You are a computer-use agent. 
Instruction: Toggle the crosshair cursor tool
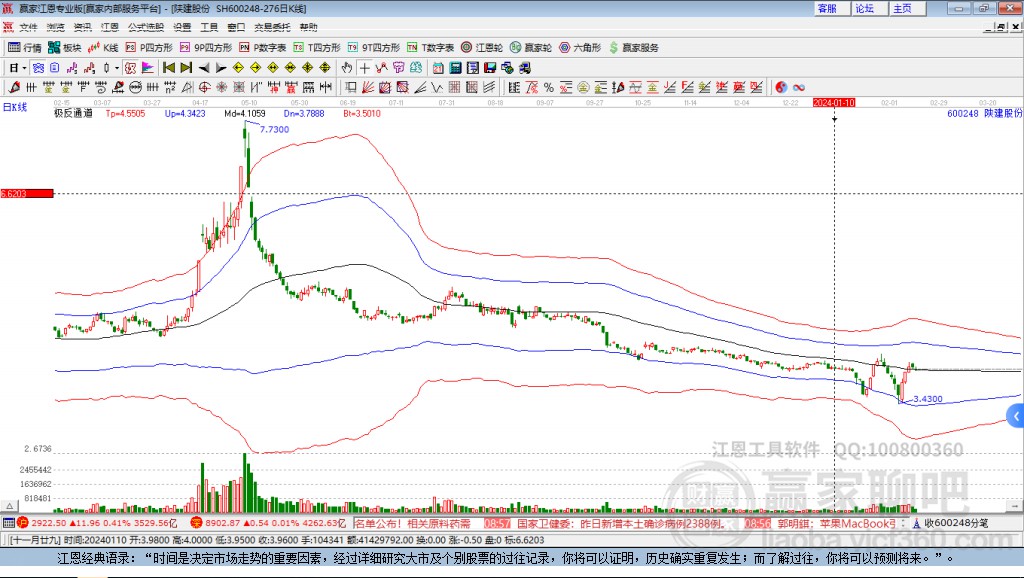[364, 68]
